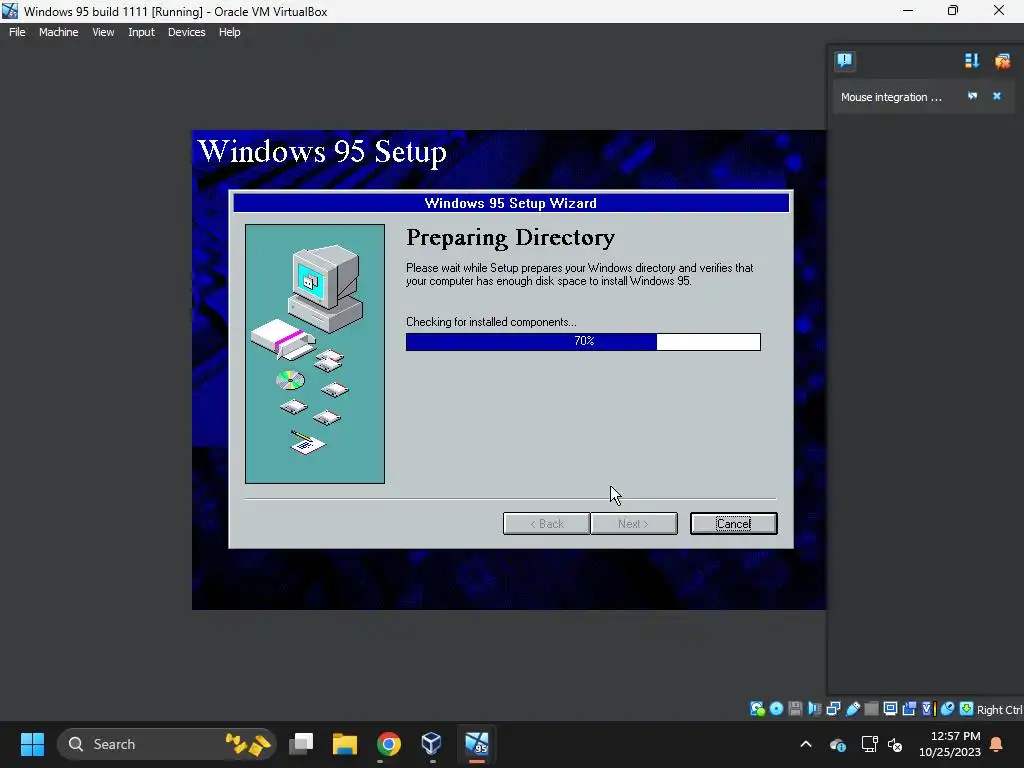Open VirtualBox Manager from the taskbar

click(x=431, y=744)
